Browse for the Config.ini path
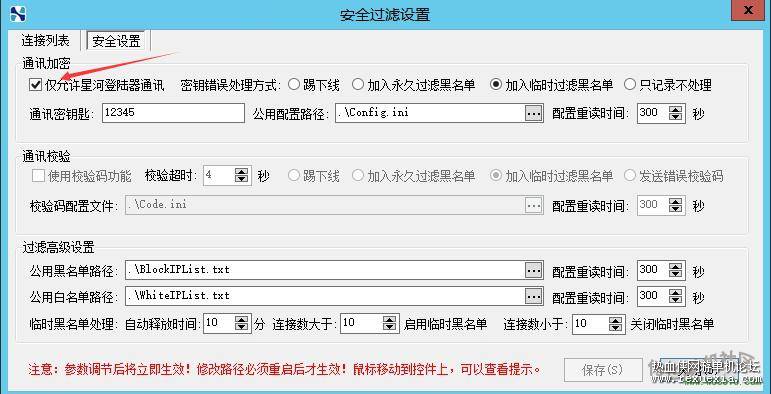 [x=534, y=113]
